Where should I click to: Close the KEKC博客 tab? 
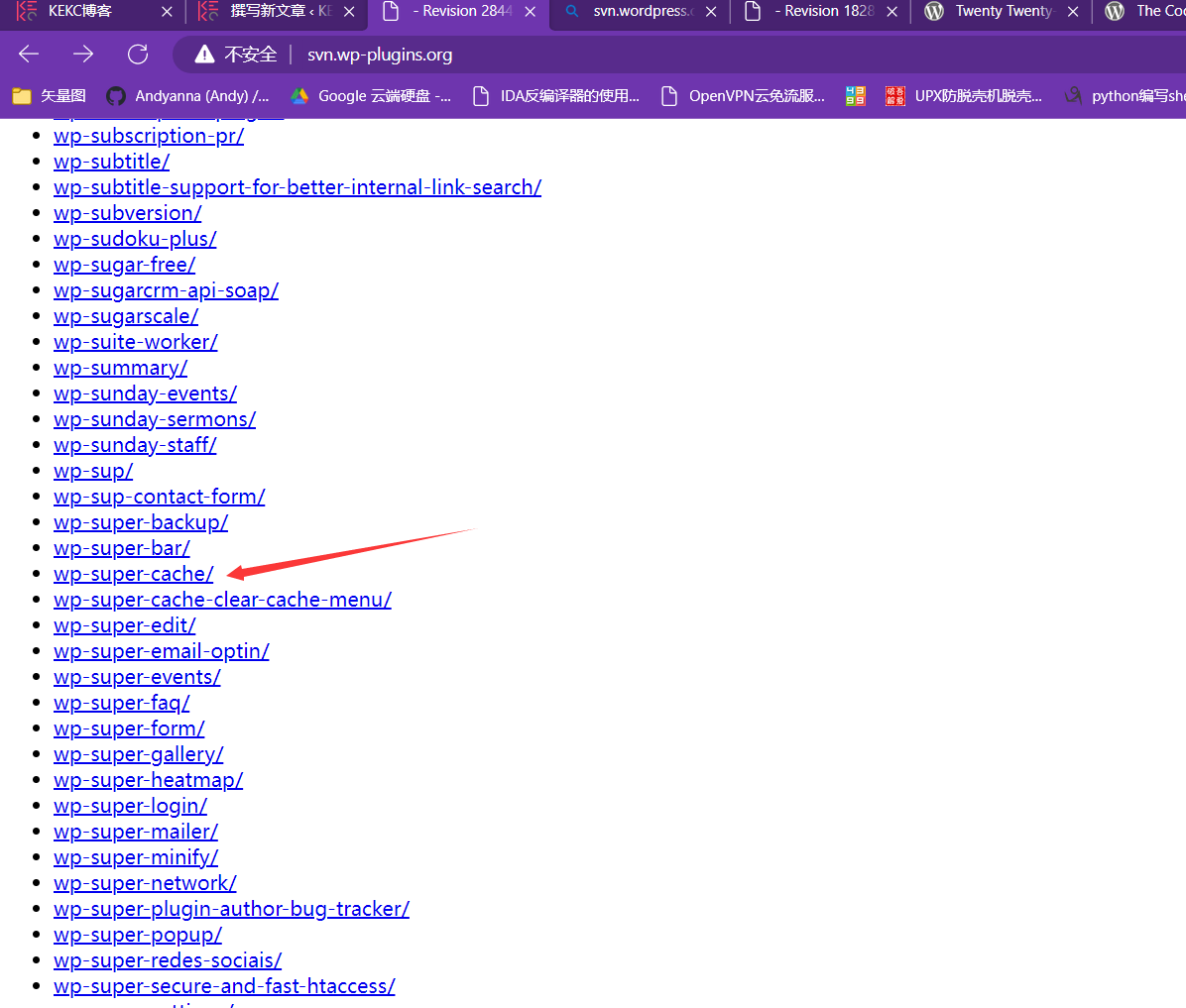167,12
